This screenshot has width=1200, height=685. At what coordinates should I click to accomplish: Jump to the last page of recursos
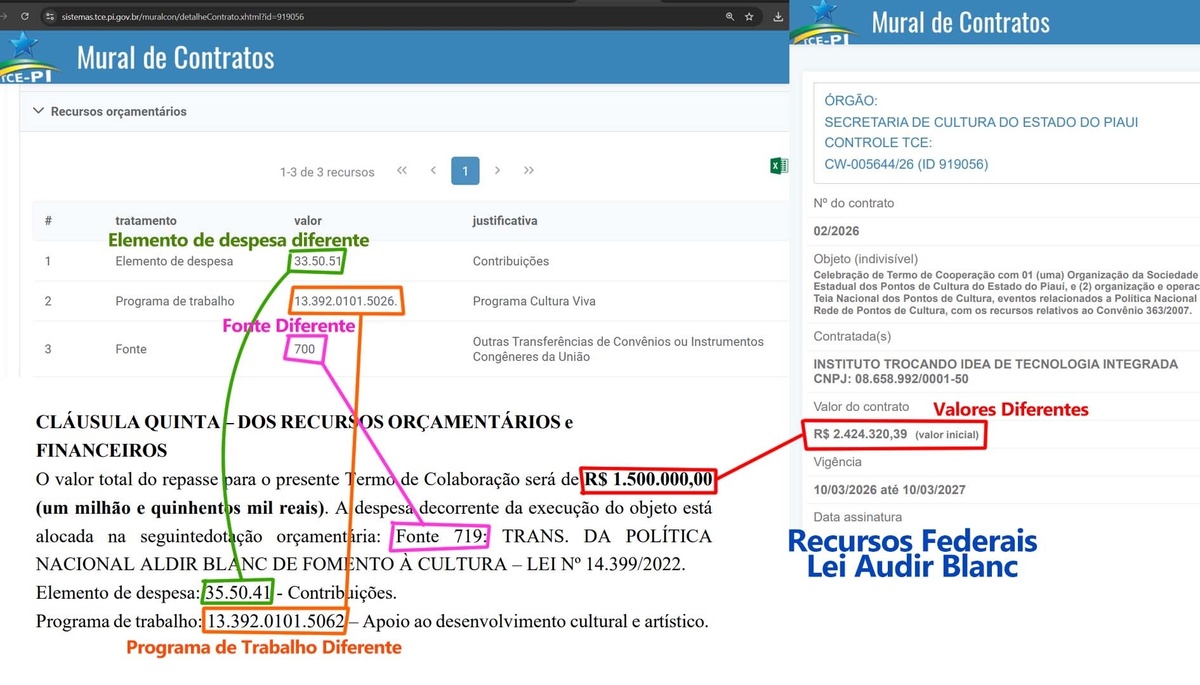coord(529,171)
